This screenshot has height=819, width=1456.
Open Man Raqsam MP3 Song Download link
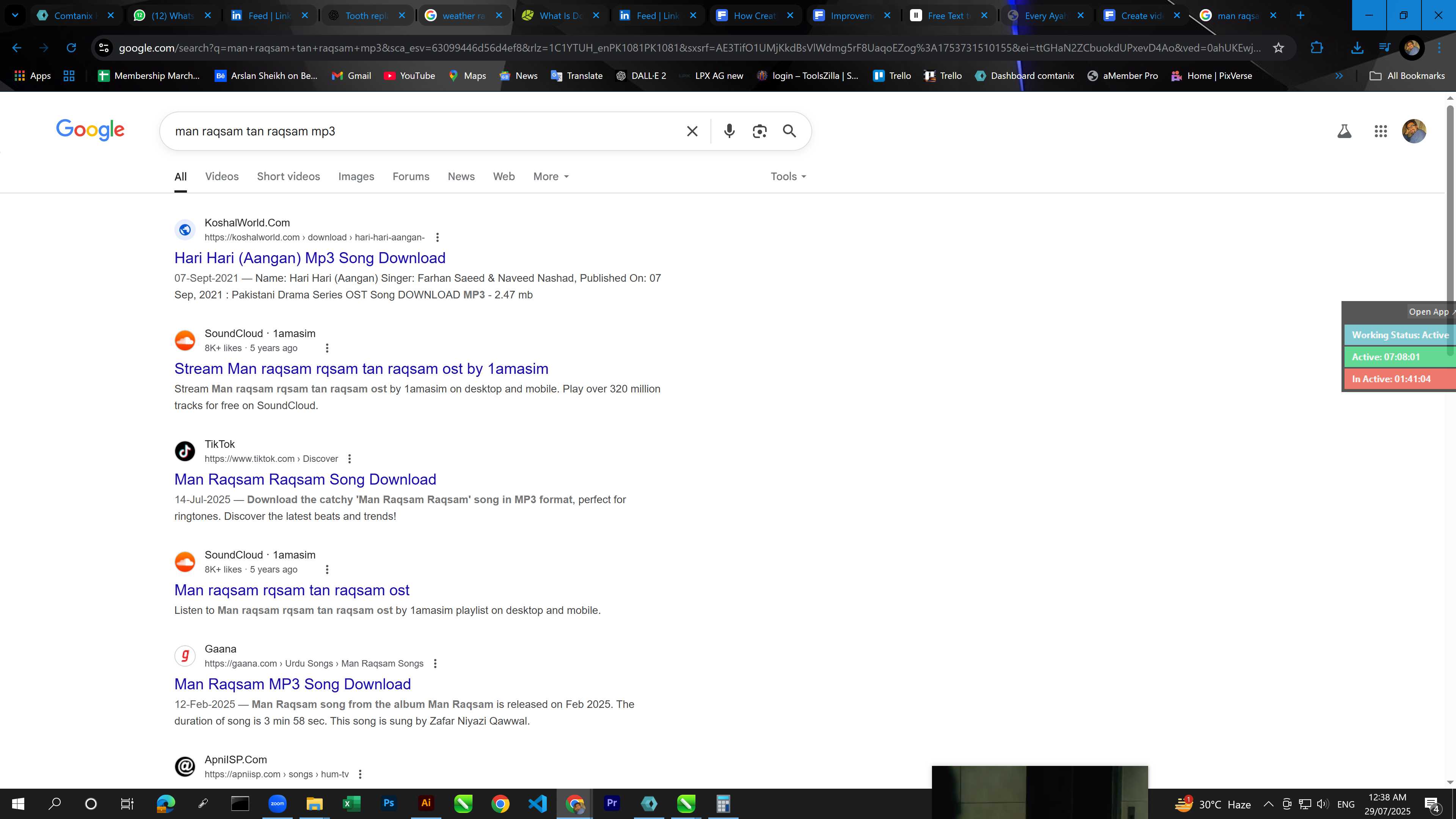pyautogui.click(x=292, y=684)
